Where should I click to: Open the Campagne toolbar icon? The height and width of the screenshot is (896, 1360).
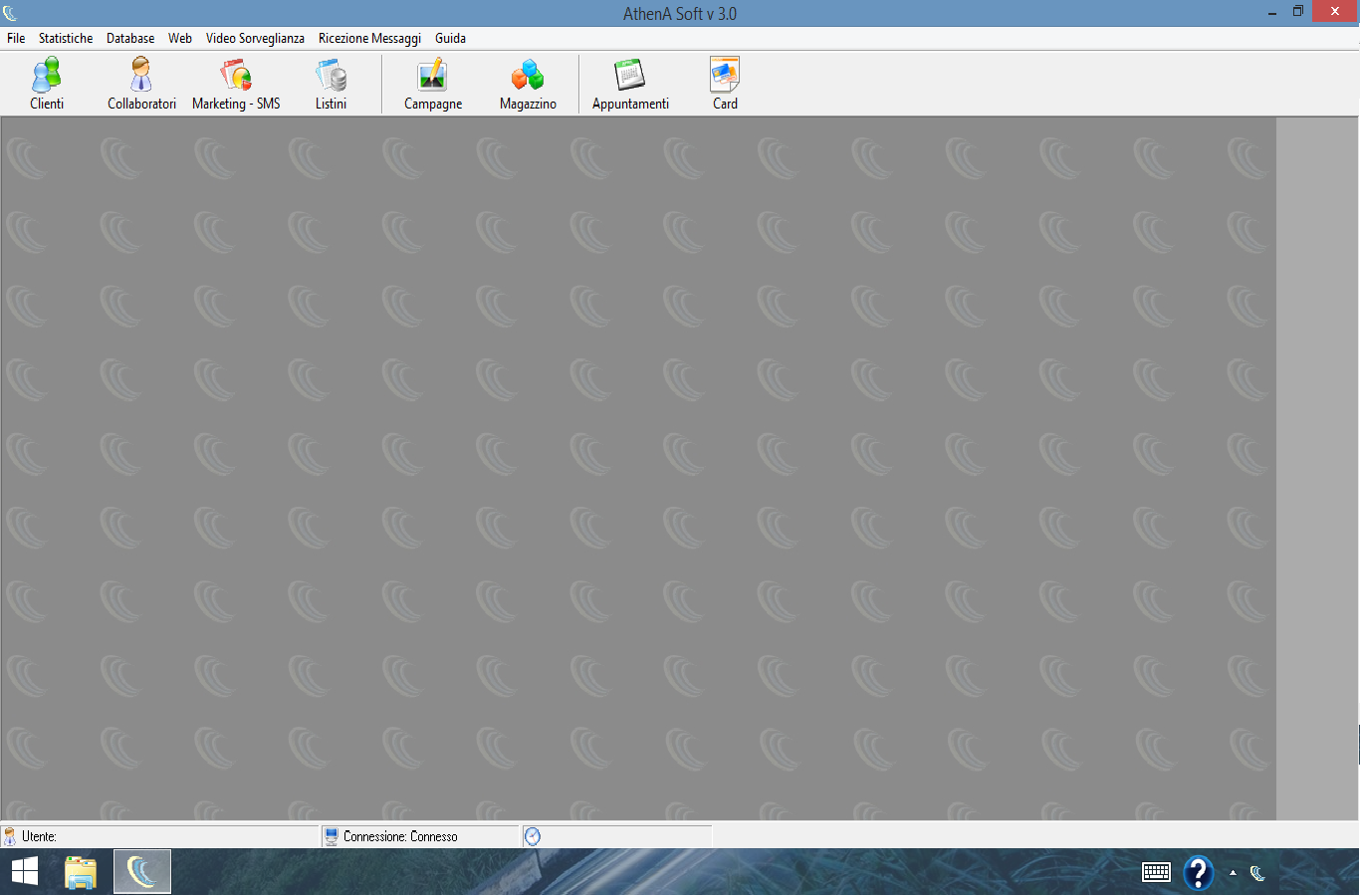pyautogui.click(x=433, y=84)
